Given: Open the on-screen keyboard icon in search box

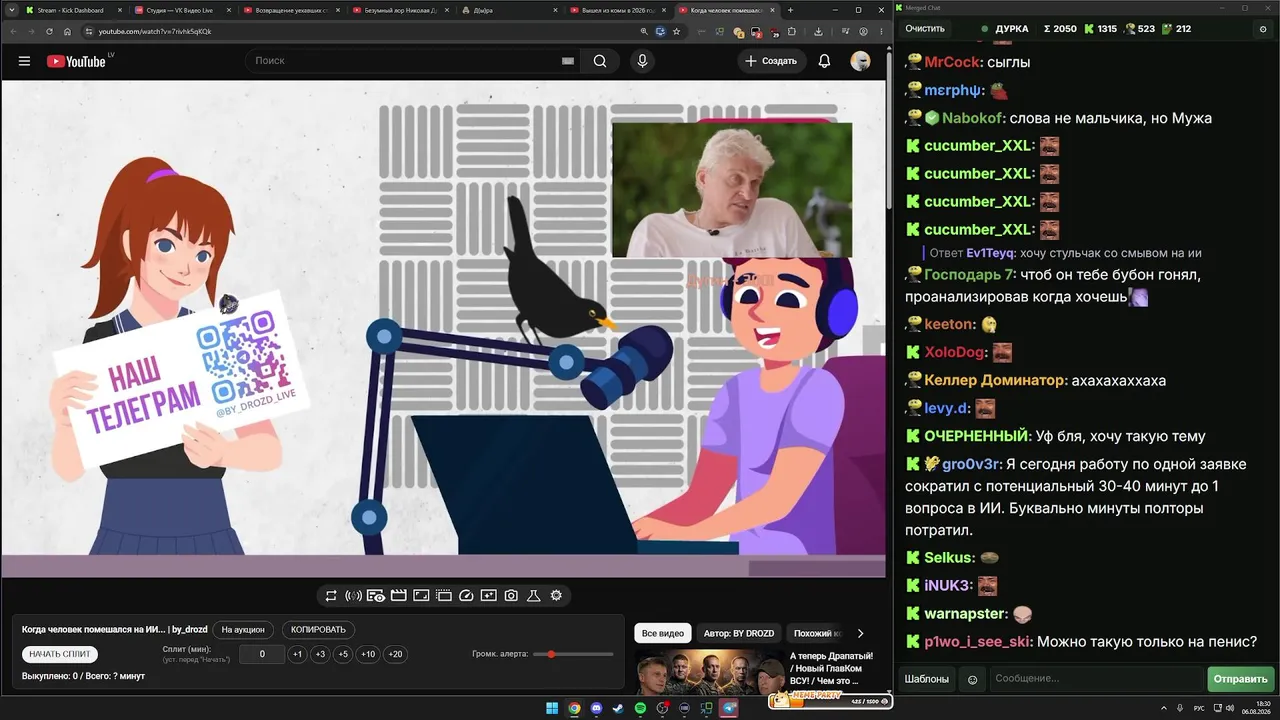Looking at the screenshot, I should tap(568, 61).
